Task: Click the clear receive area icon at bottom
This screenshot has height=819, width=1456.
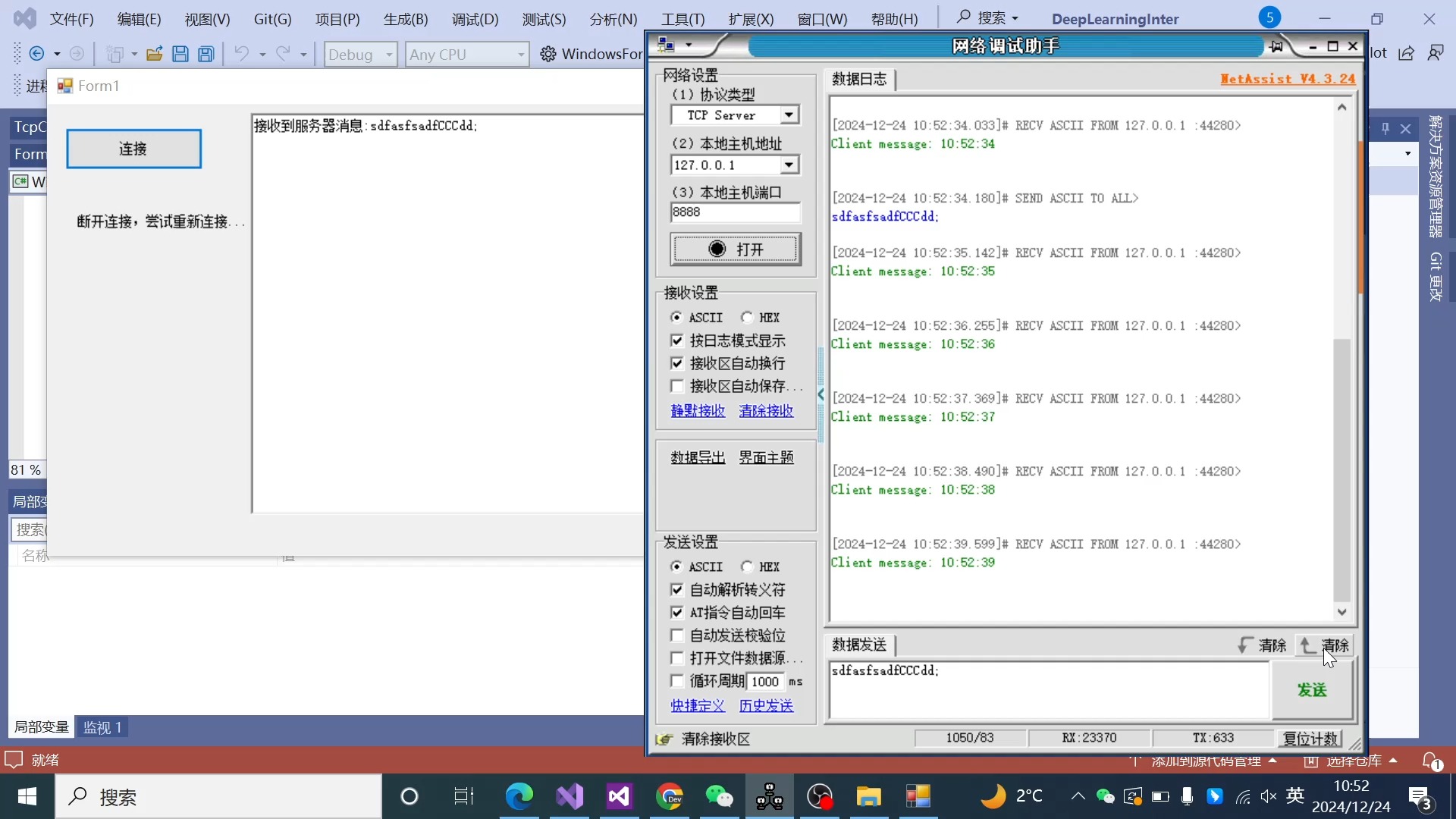Action: (665, 739)
